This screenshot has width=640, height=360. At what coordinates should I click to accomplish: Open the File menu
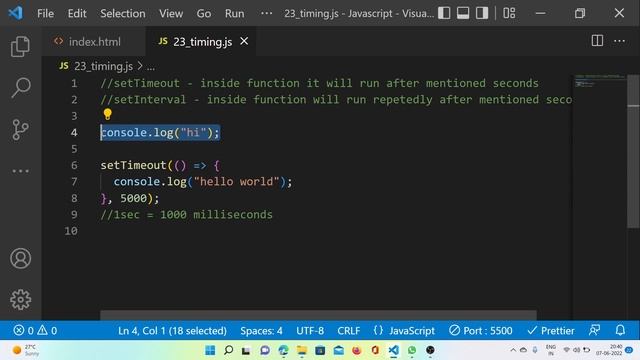45,13
